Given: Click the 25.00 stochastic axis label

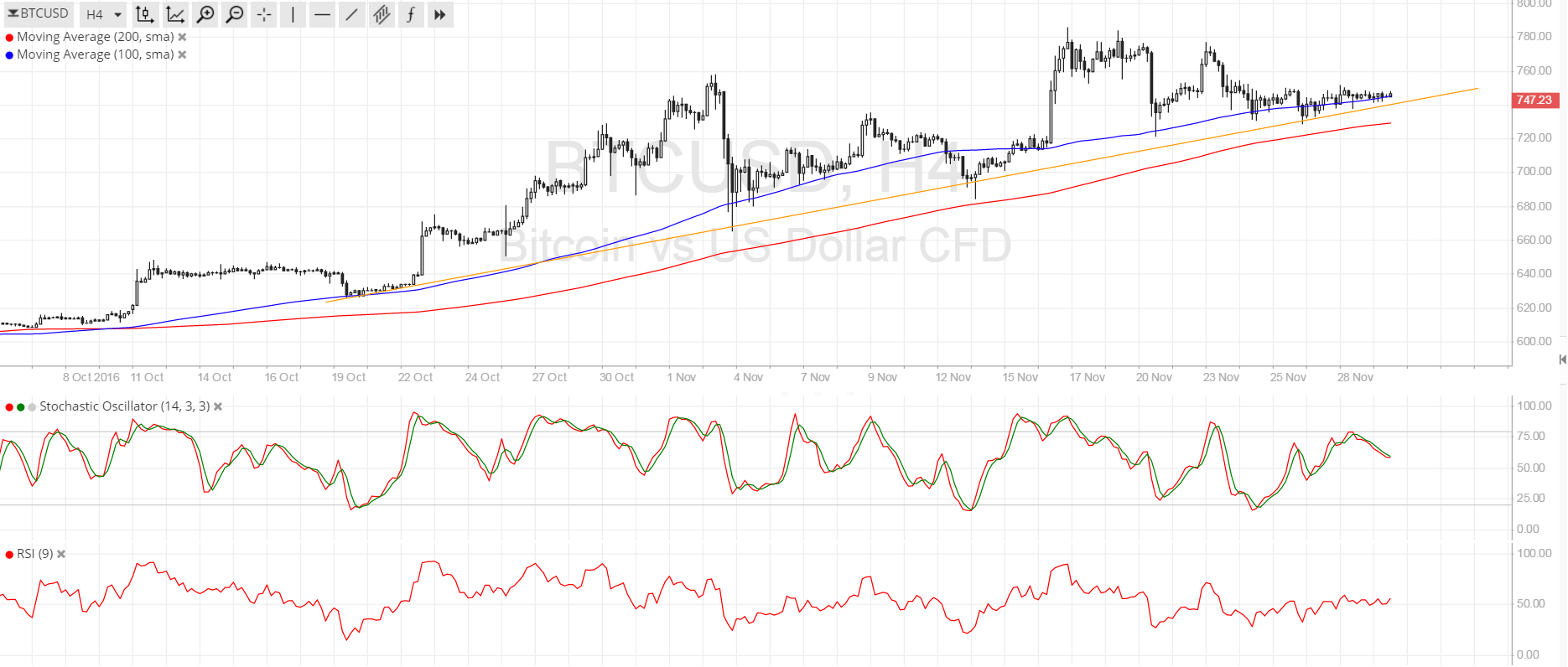Looking at the screenshot, I should click(1531, 498).
